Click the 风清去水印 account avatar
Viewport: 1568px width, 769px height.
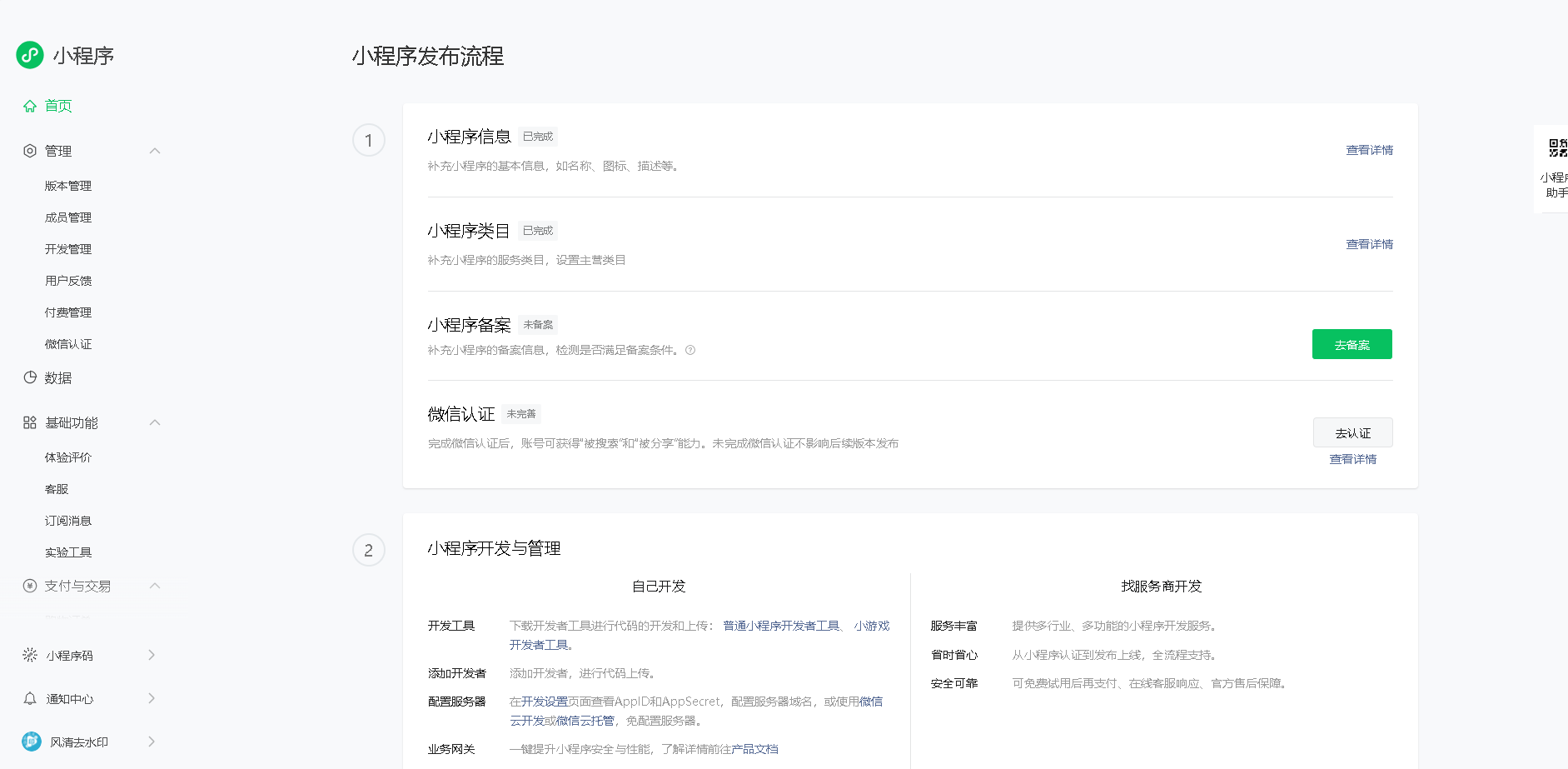pyautogui.click(x=32, y=741)
